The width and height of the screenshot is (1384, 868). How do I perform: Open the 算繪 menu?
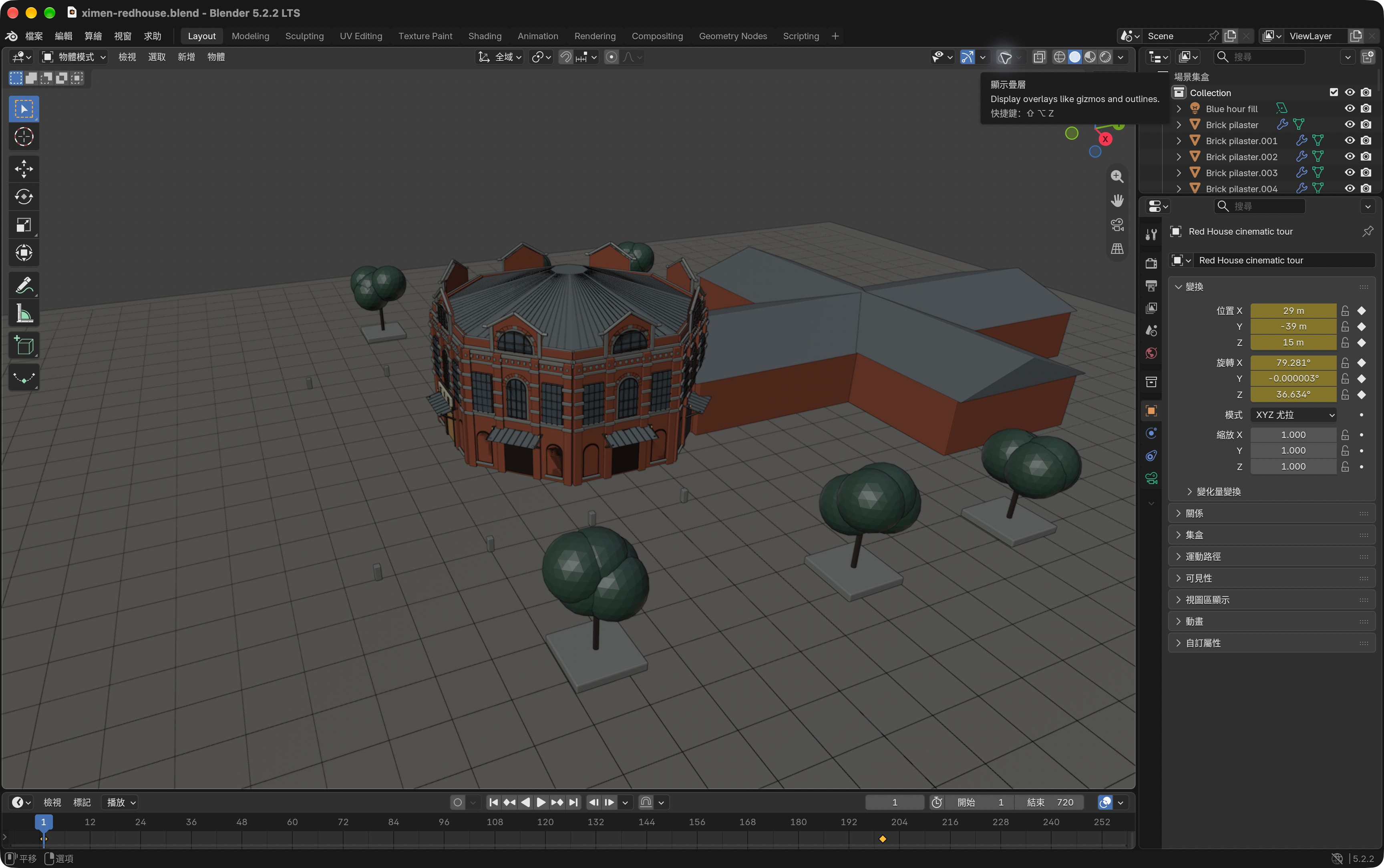click(93, 36)
